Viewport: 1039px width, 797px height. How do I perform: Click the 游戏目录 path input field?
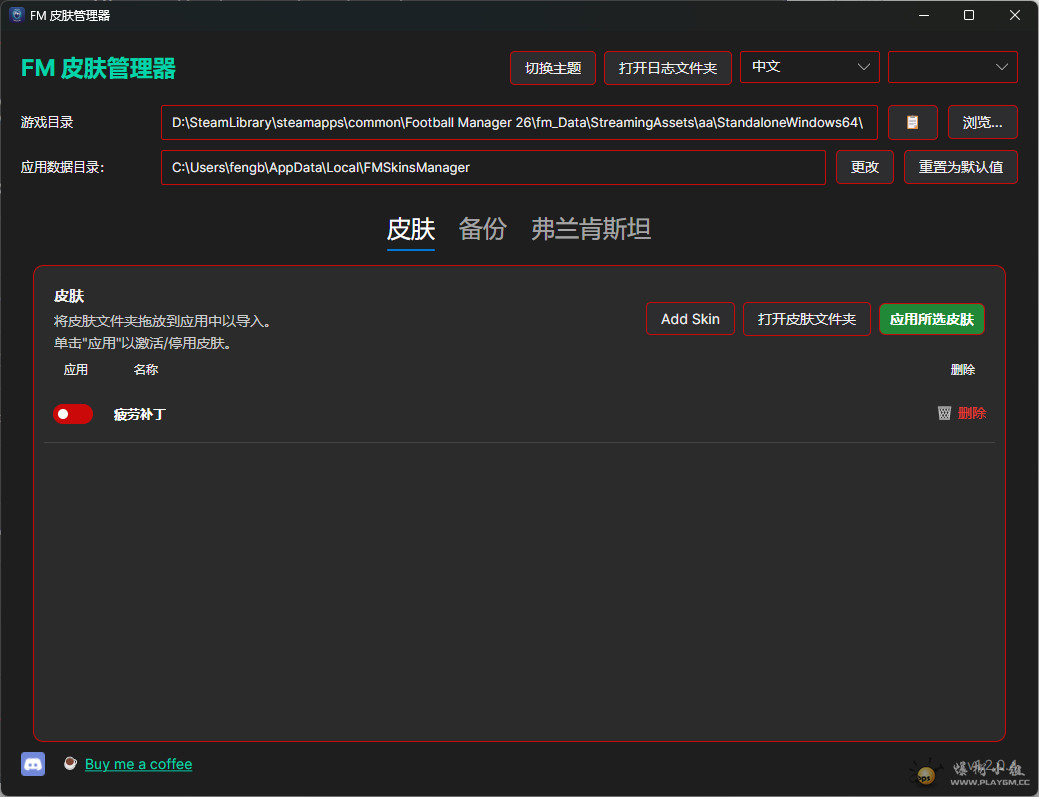[x=519, y=123]
